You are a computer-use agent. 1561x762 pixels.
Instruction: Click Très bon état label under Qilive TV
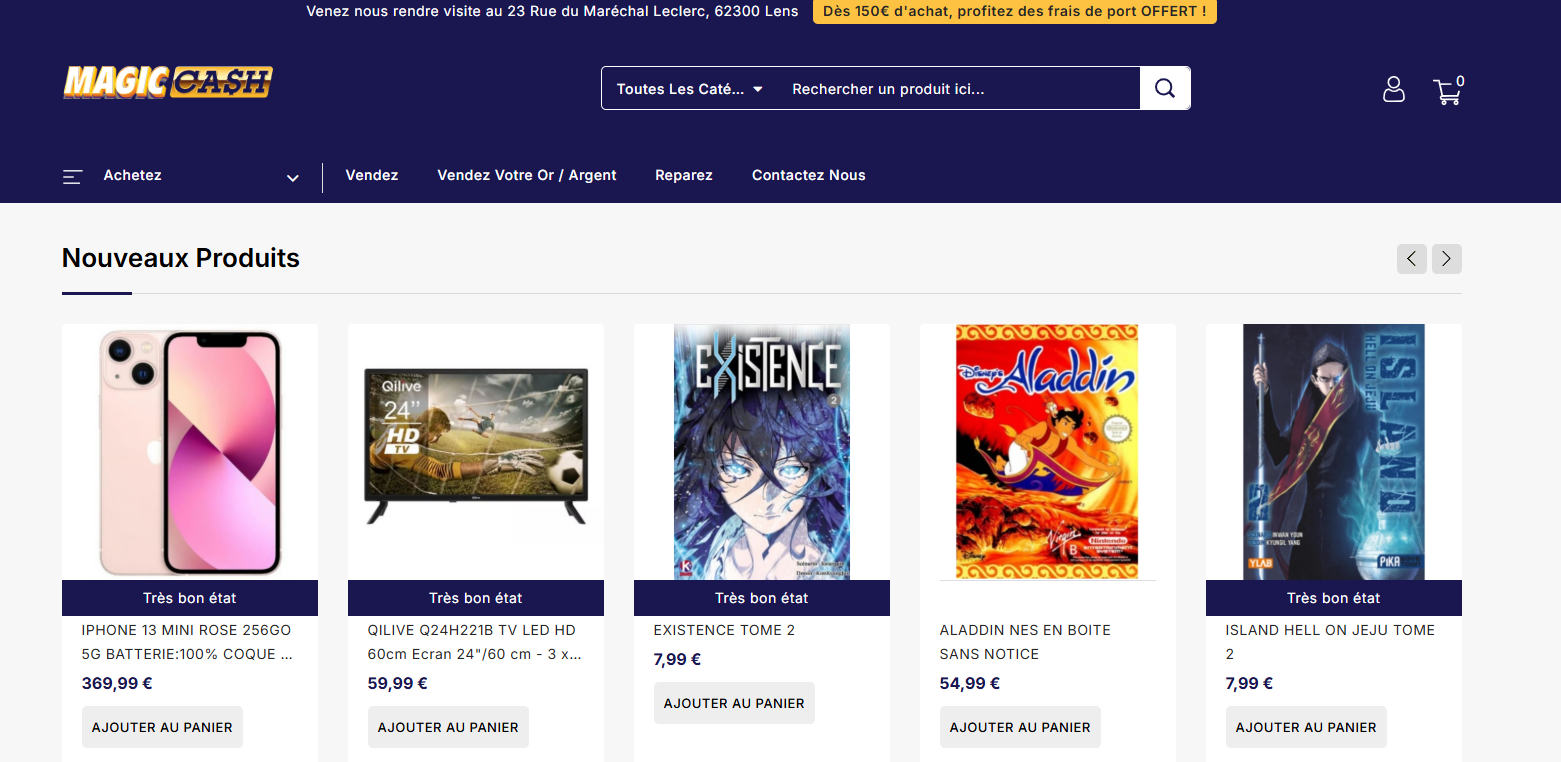(476, 598)
